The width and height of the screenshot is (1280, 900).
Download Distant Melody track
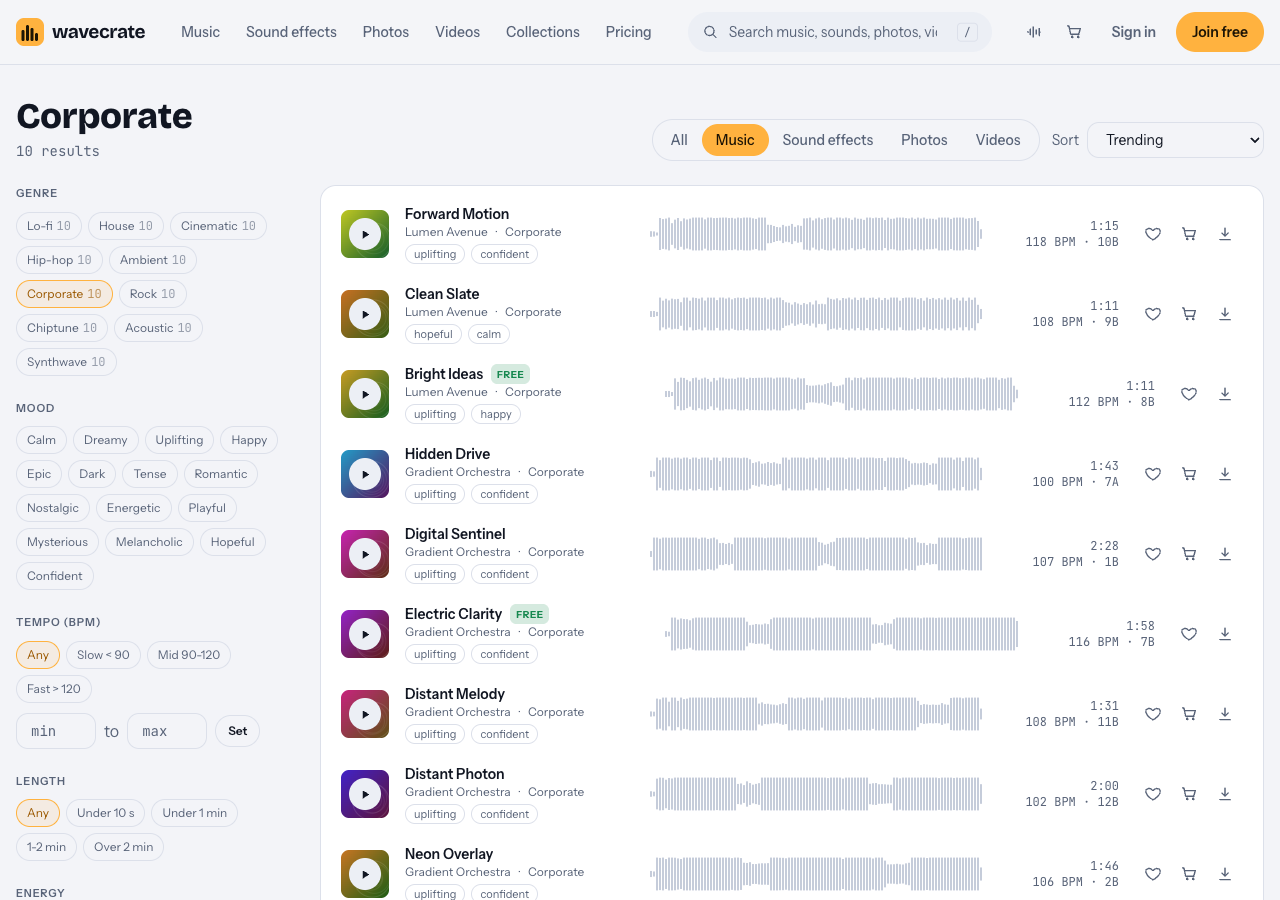pos(1225,714)
